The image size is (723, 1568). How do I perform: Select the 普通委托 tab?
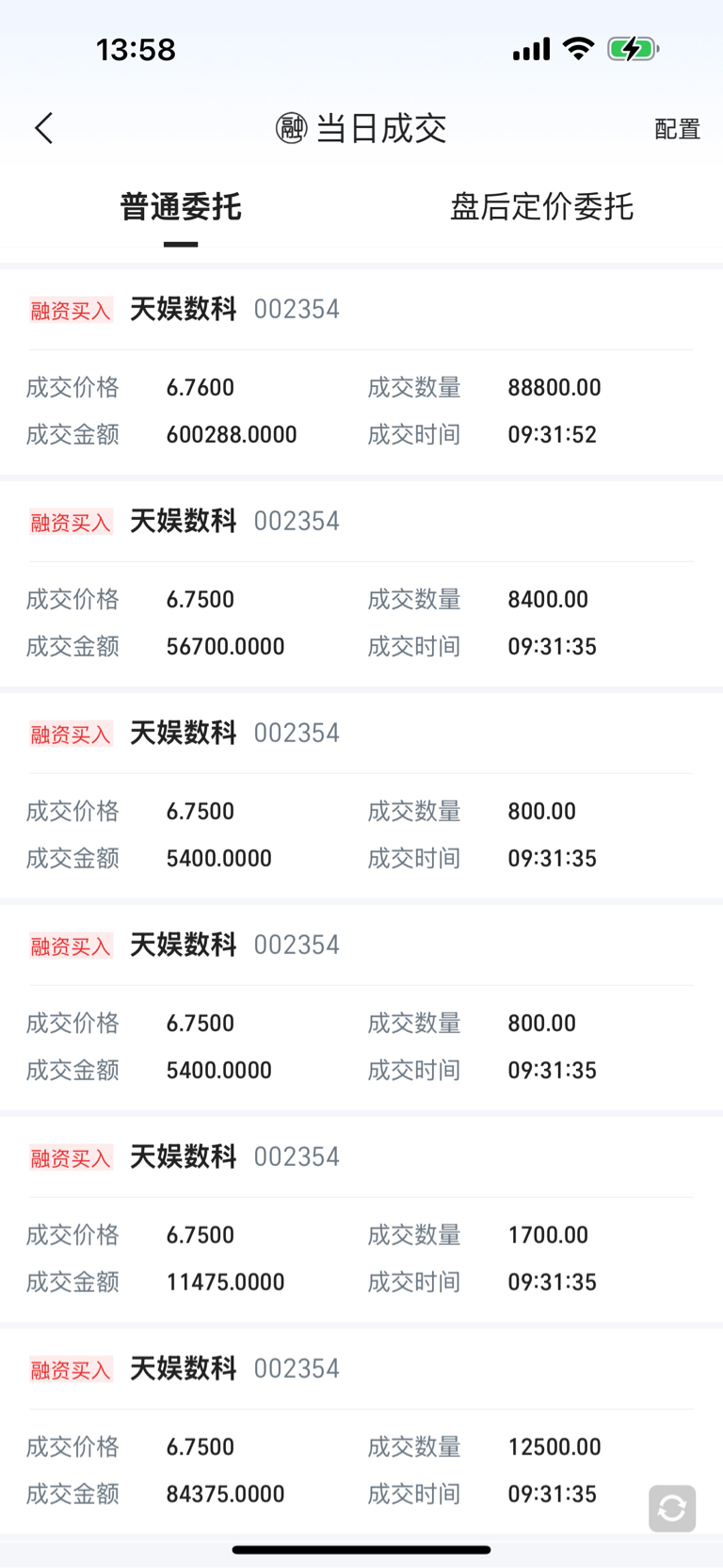181,206
